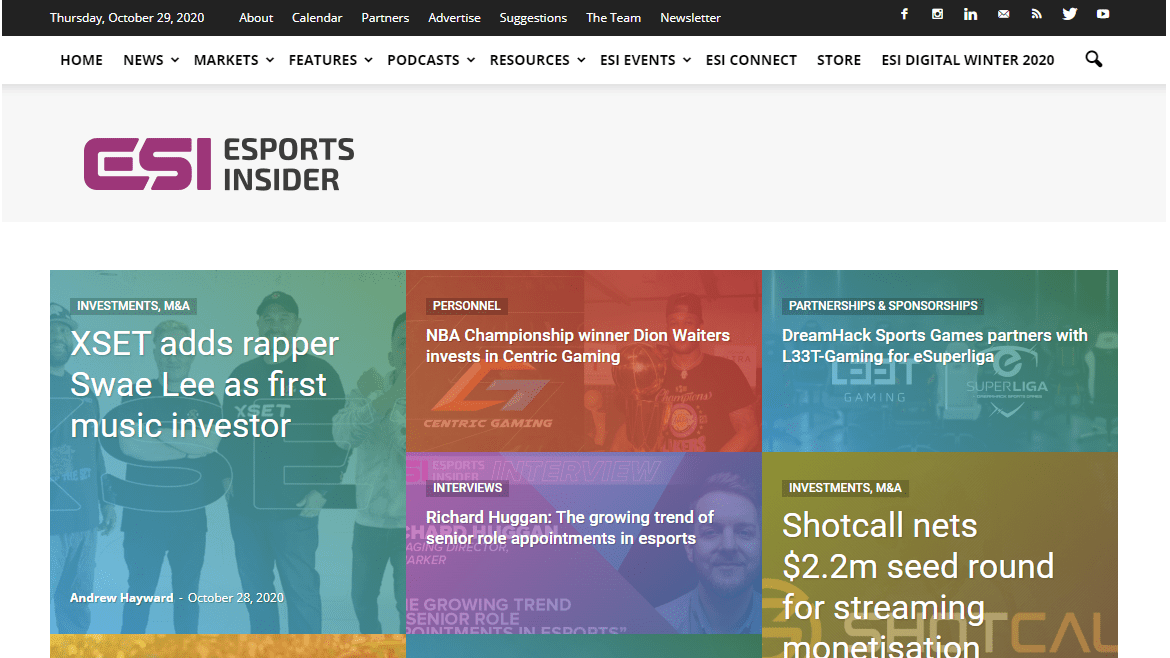Expand the Podcasts dropdown menu
Viewport: 1170px width, 658px height.
tap(430, 60)
